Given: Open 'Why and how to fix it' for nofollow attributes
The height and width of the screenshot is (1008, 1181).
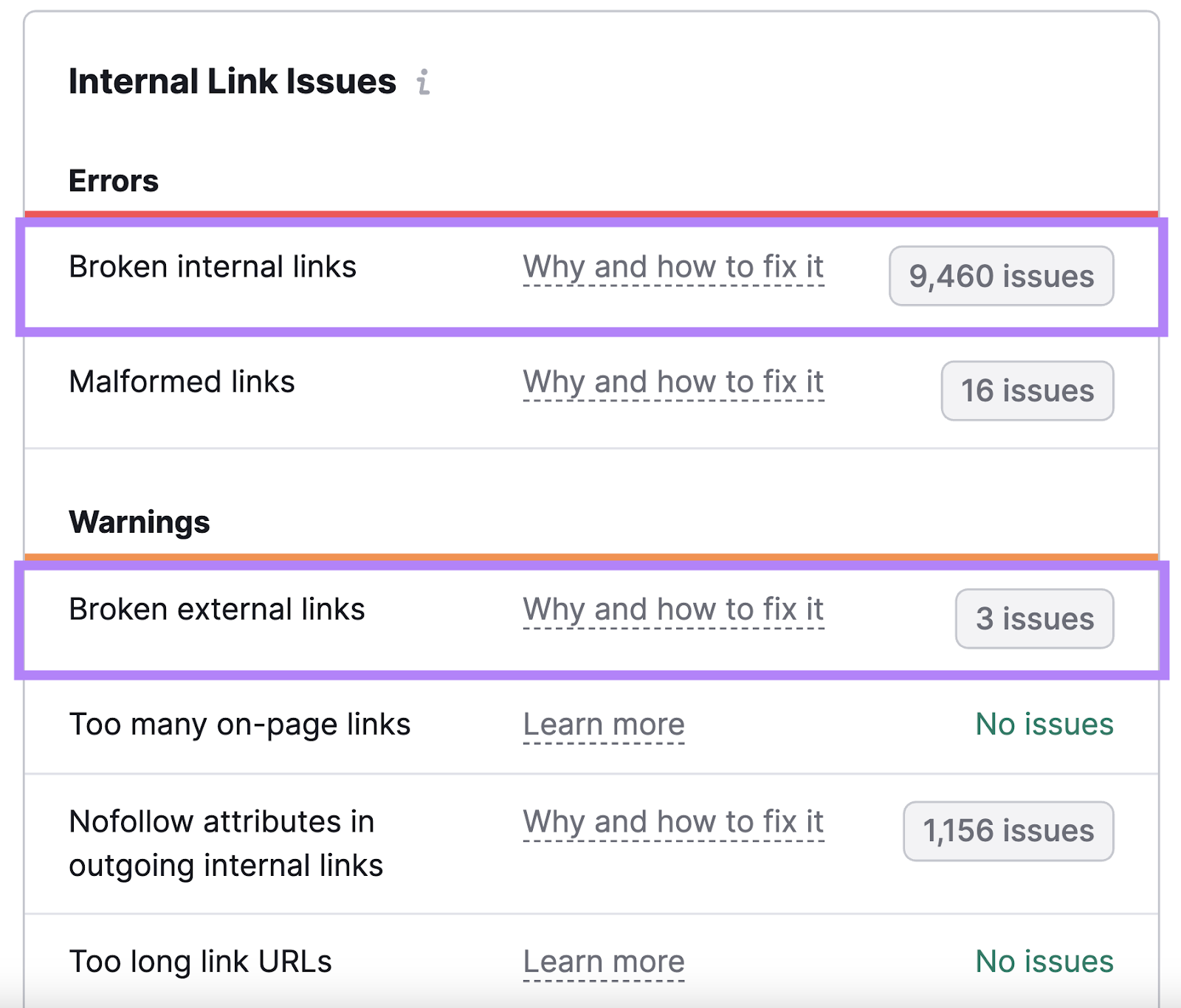Looking at the screenshot, I should coord(672,822).
